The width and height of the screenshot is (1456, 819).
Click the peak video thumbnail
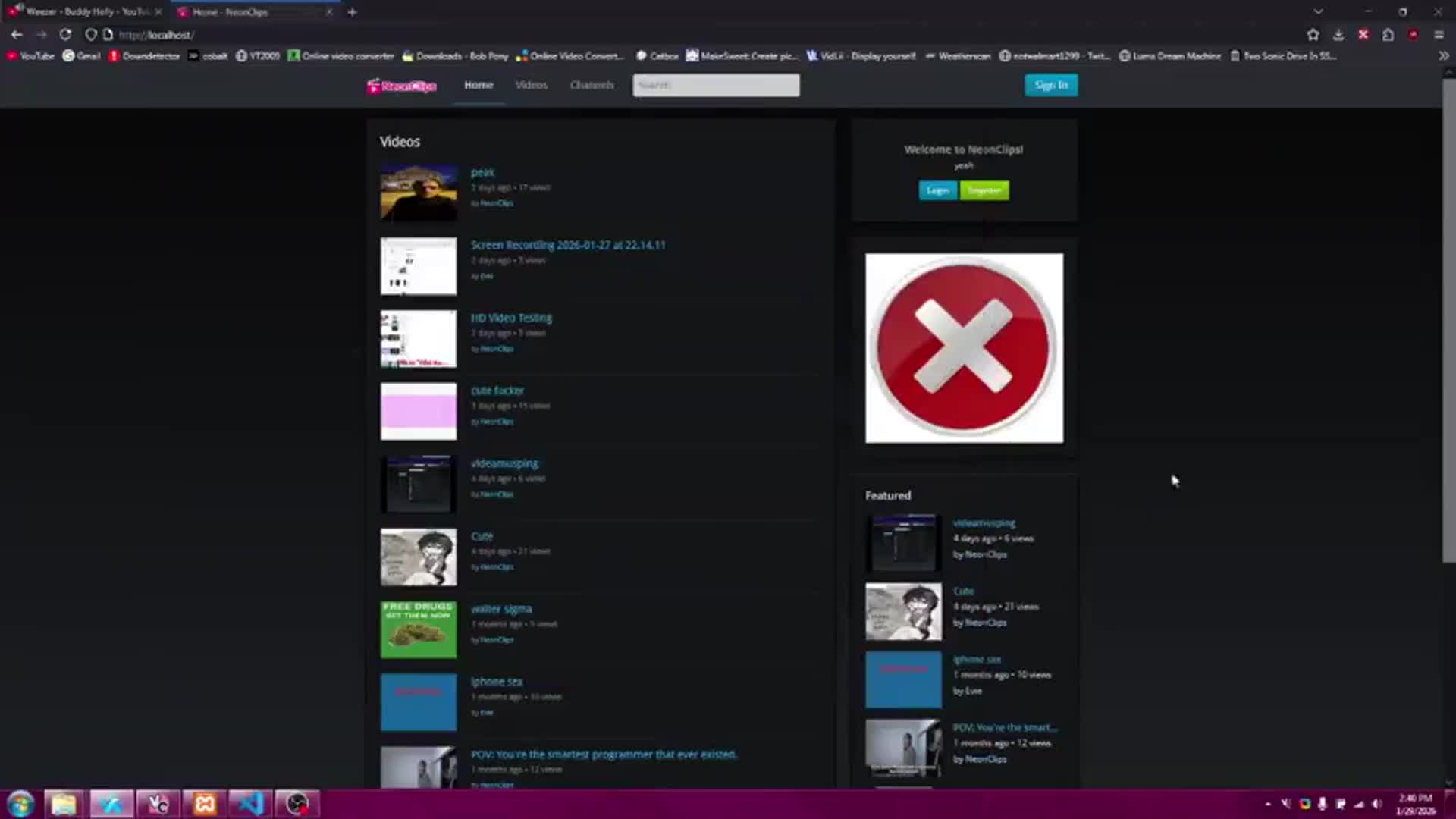point(419,193)
